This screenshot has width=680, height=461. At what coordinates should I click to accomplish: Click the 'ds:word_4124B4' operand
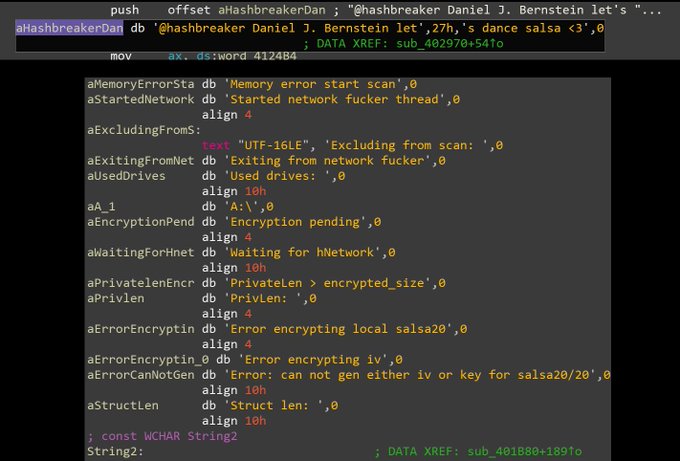point(246,56)
